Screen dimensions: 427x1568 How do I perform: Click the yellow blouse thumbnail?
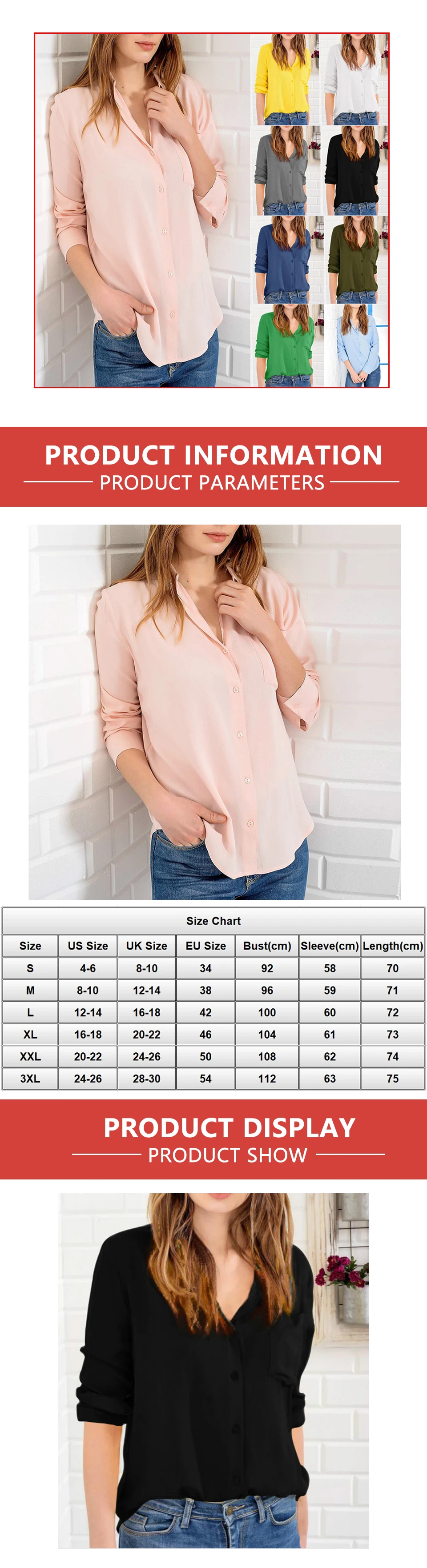[x=285, y=80]
